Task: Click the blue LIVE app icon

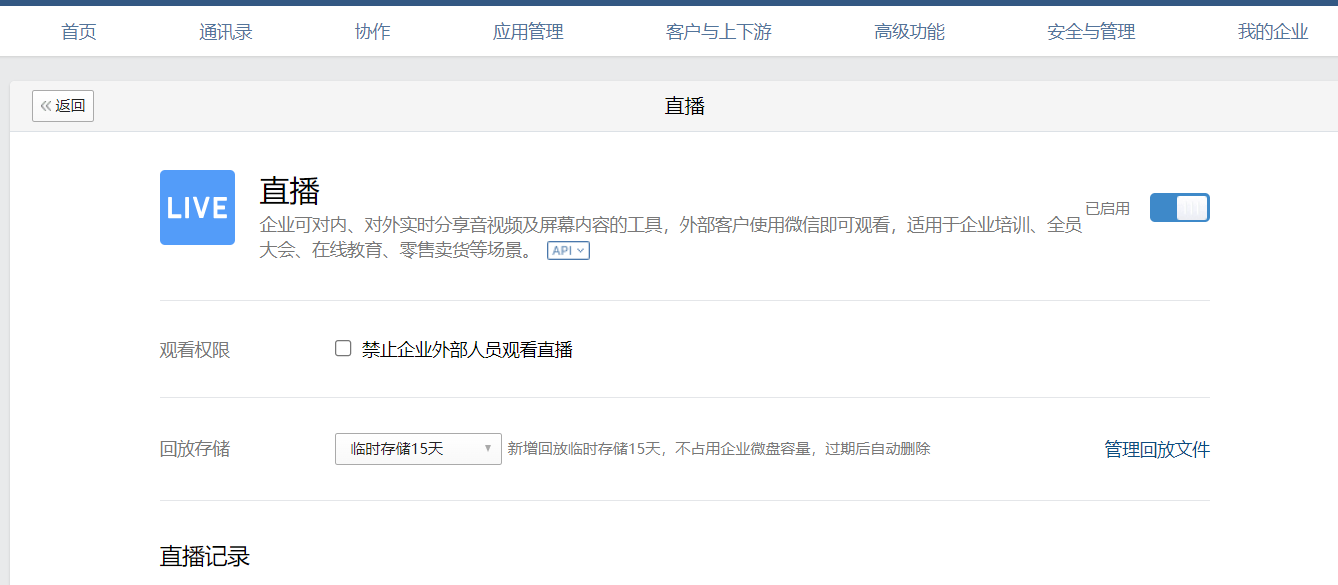Action: [x=197, y=207]
